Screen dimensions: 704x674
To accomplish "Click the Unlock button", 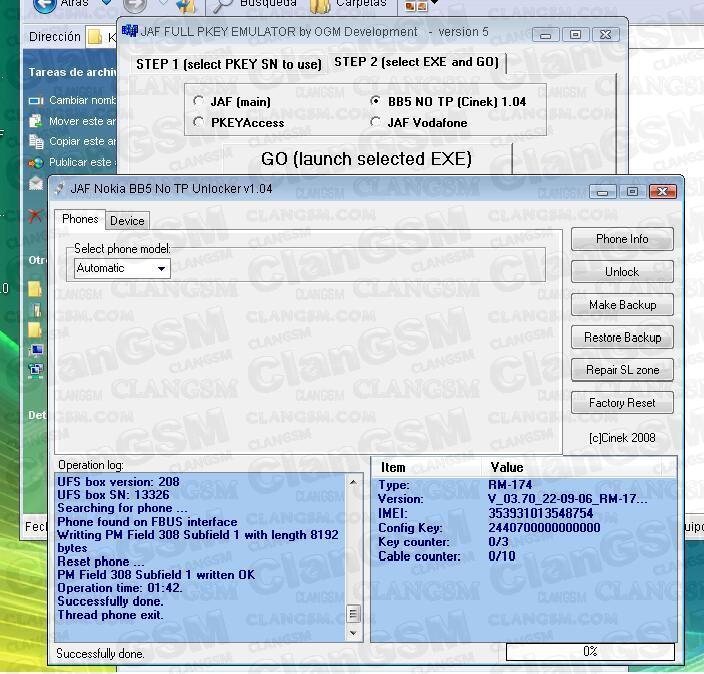I will pos(622,272).
